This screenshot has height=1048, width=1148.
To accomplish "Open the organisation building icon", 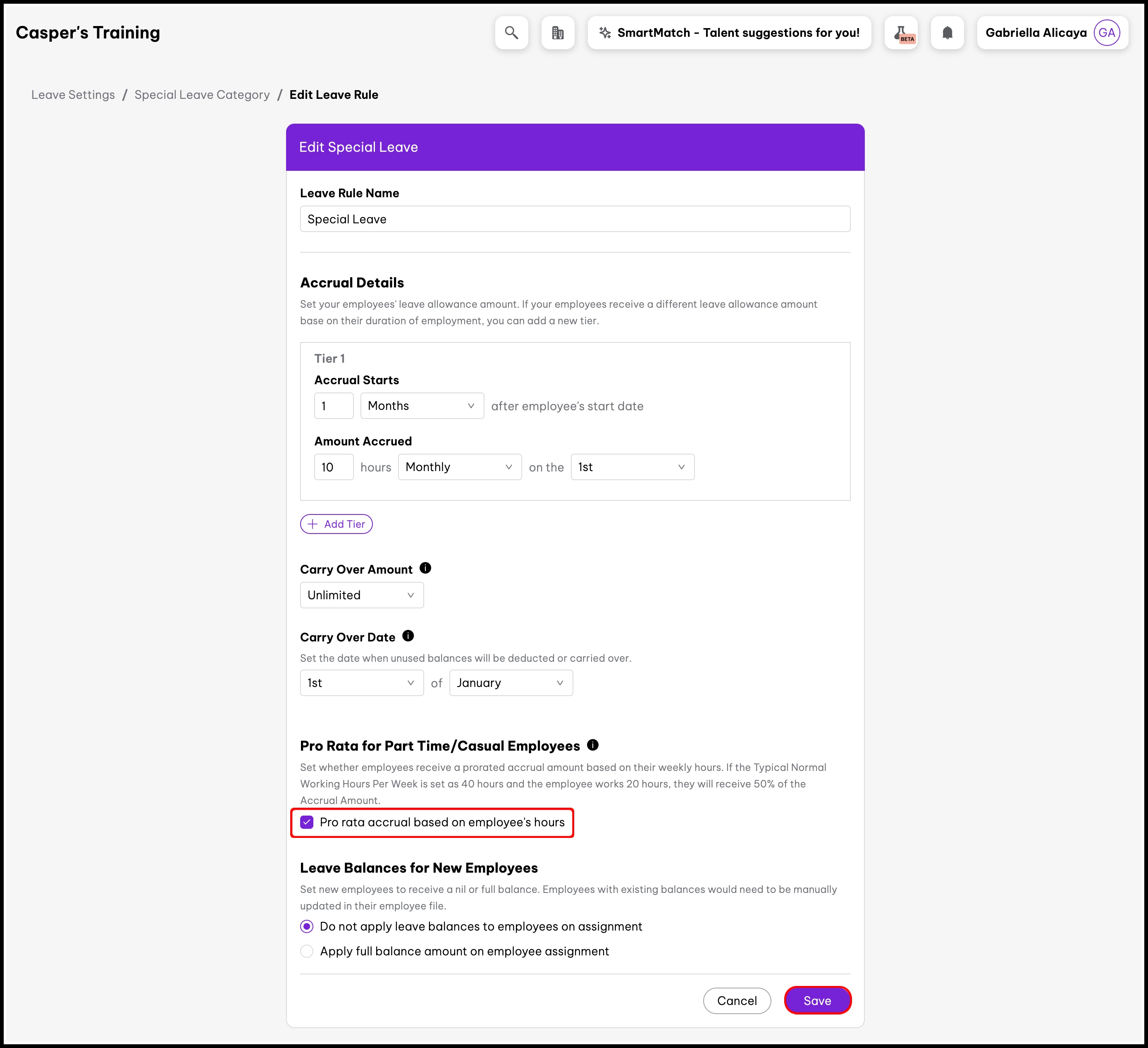I will coord(558,33).
